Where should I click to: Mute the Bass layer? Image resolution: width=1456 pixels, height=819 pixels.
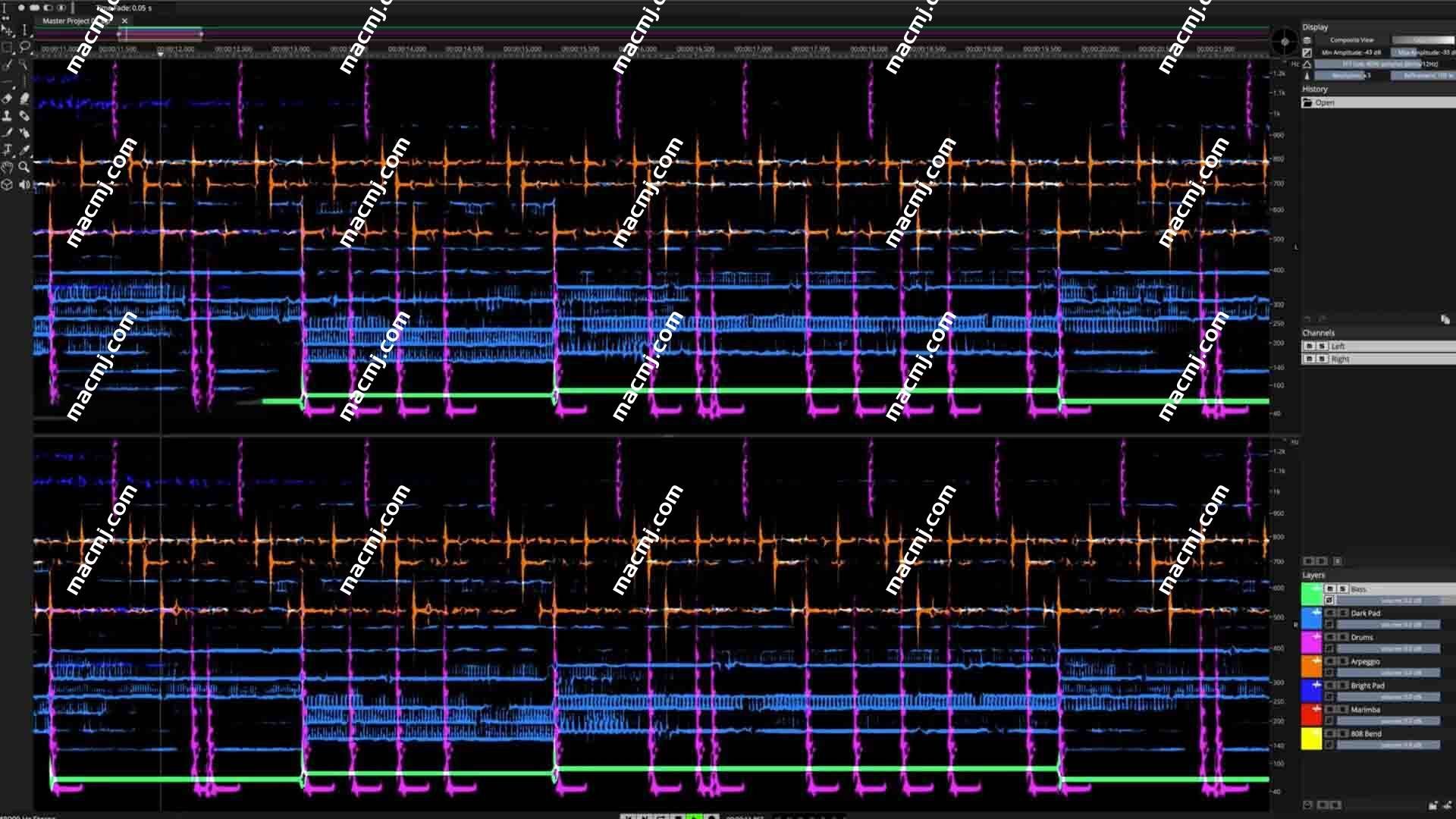[1330, 588]
